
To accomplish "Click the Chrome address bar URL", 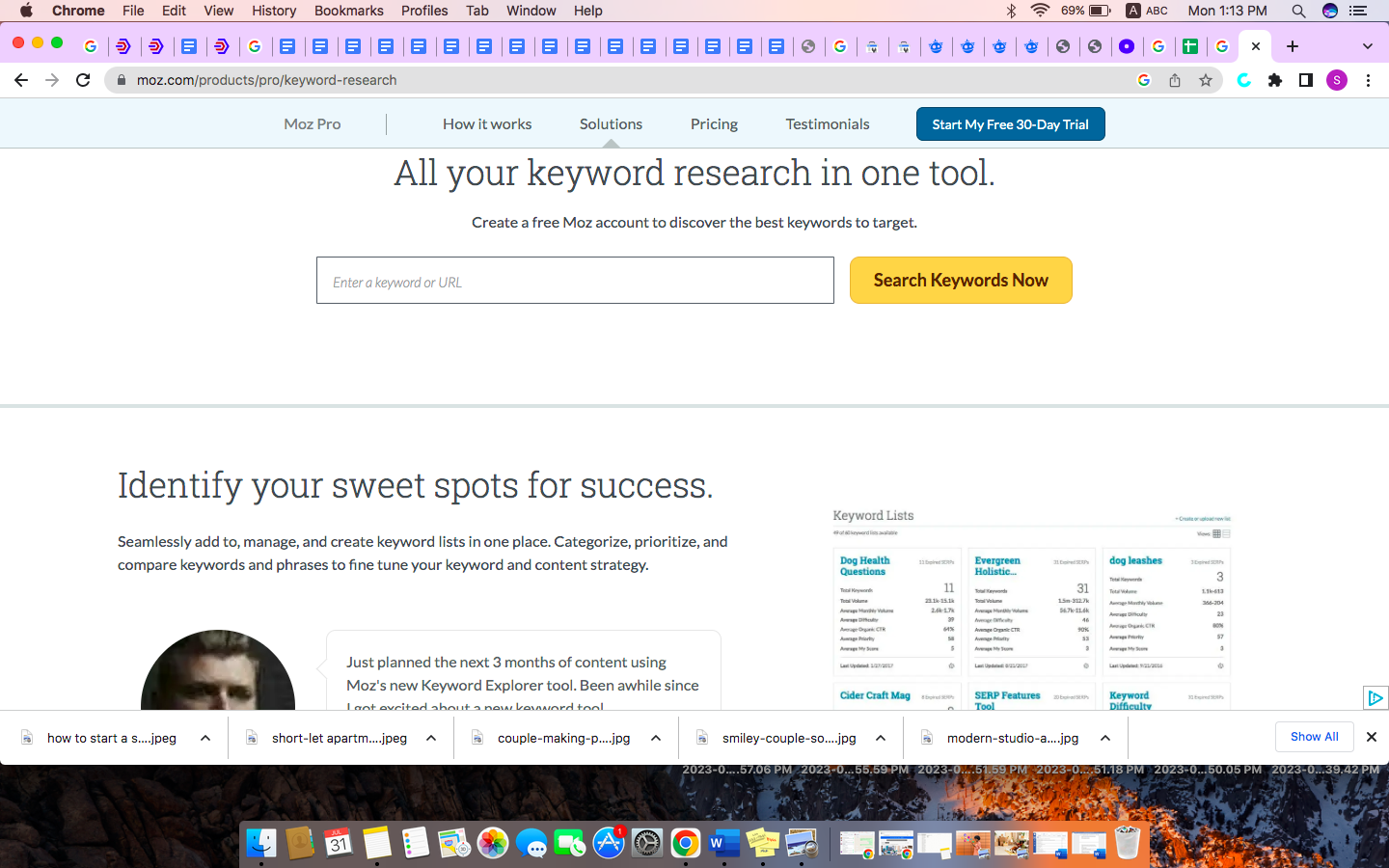I will [266, 80].
